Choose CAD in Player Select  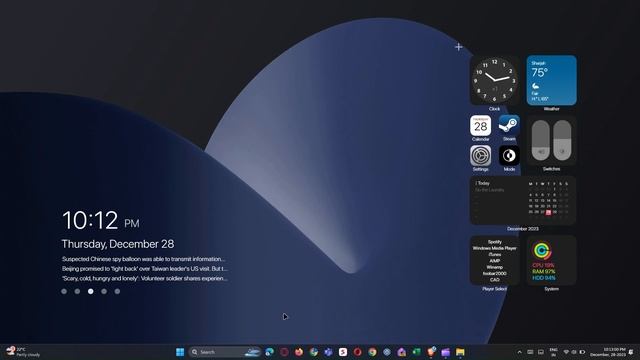(x=495, y=280)
